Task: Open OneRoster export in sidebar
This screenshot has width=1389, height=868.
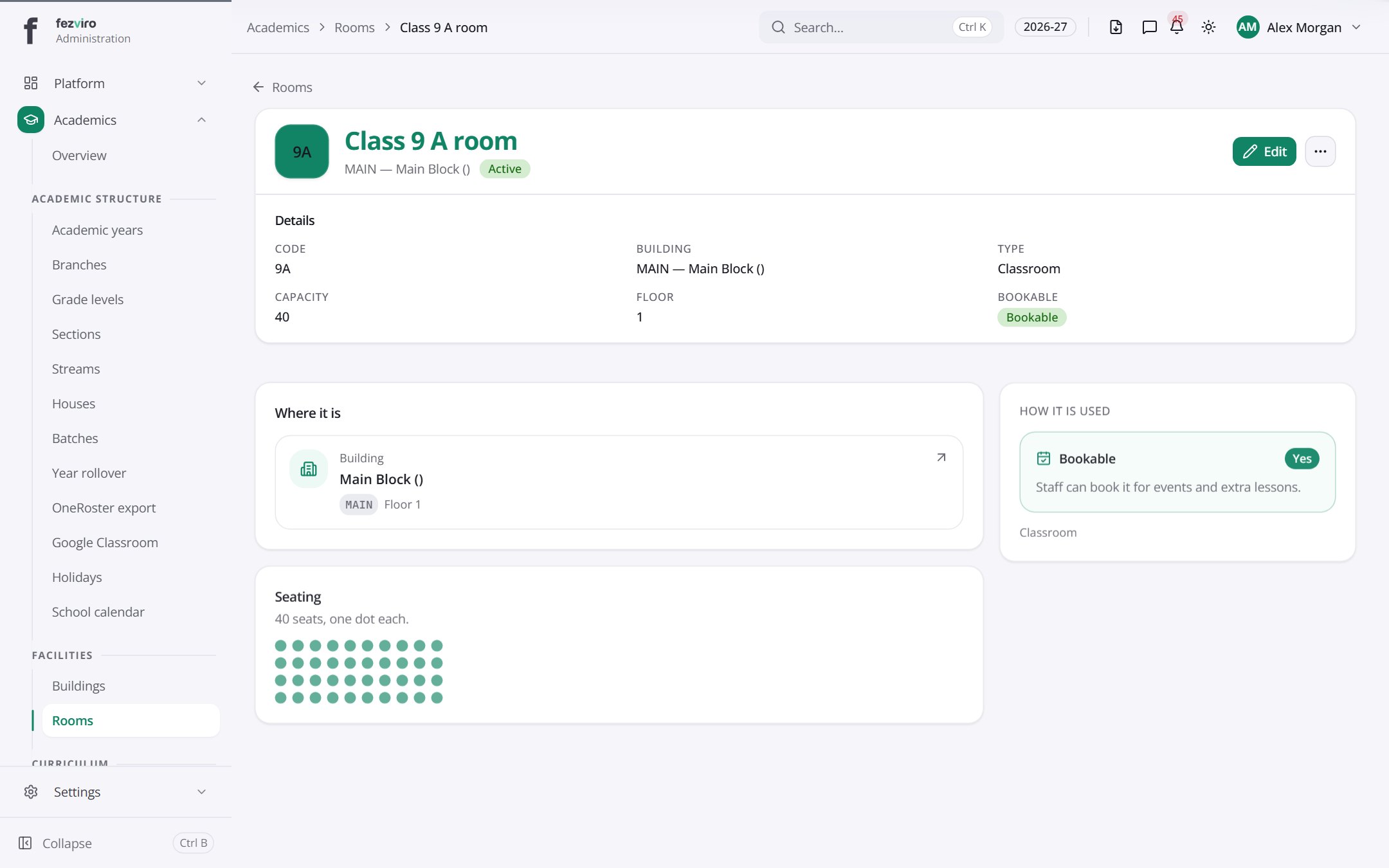Action: coord(104,508)
